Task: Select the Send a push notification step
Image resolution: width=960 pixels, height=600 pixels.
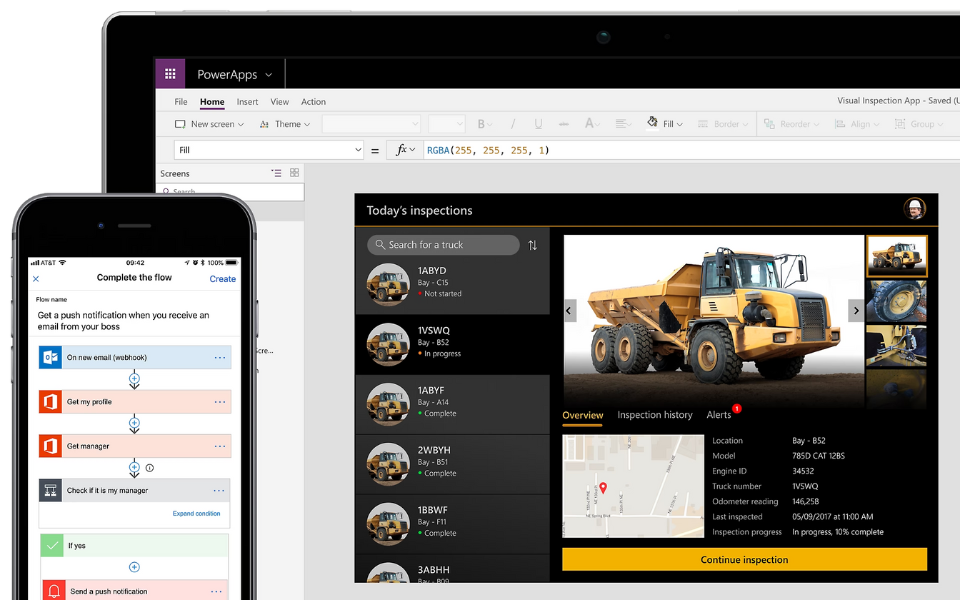Action: [x=135, y=591]
